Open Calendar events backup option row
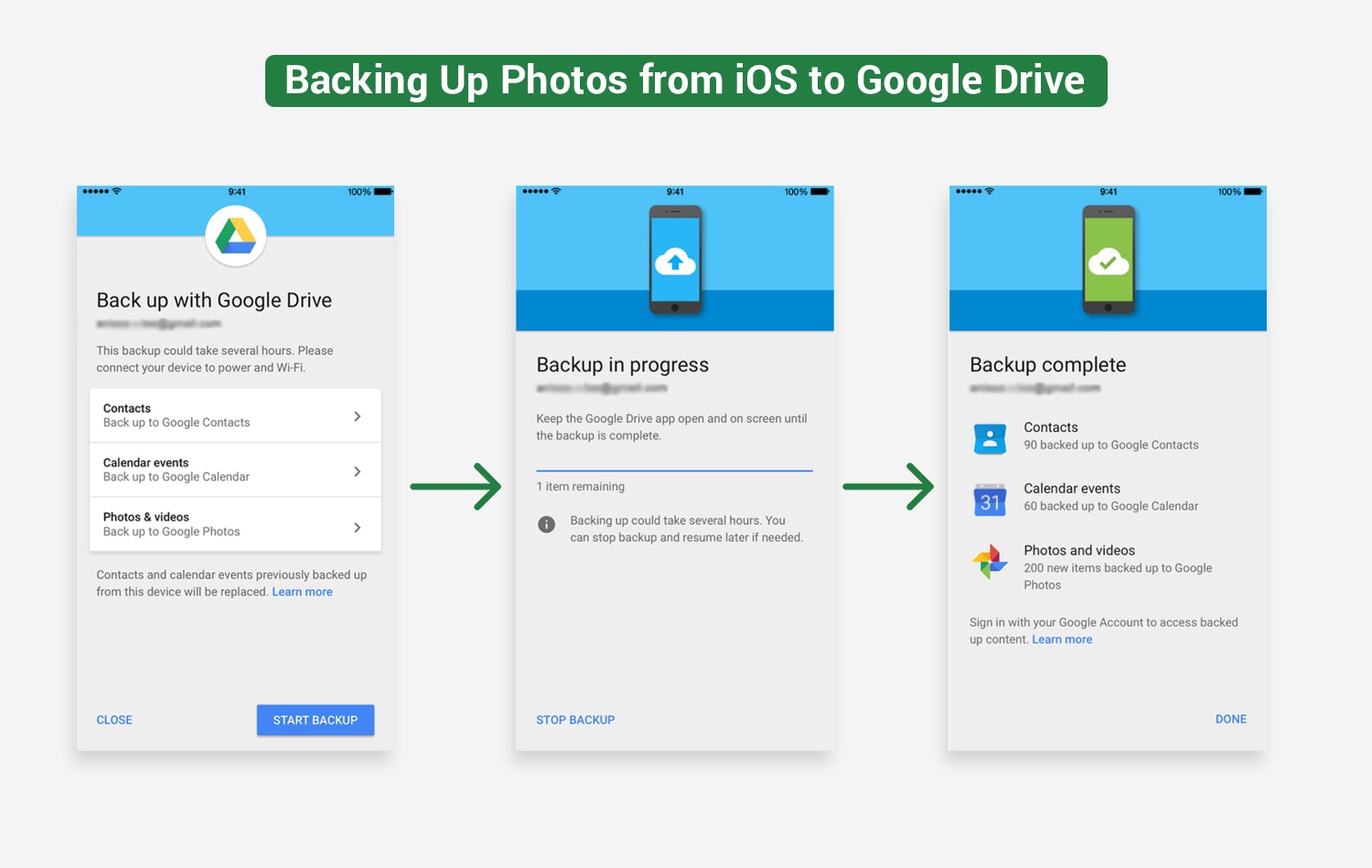Screen dimensions: 1372x868 point(235,470)
